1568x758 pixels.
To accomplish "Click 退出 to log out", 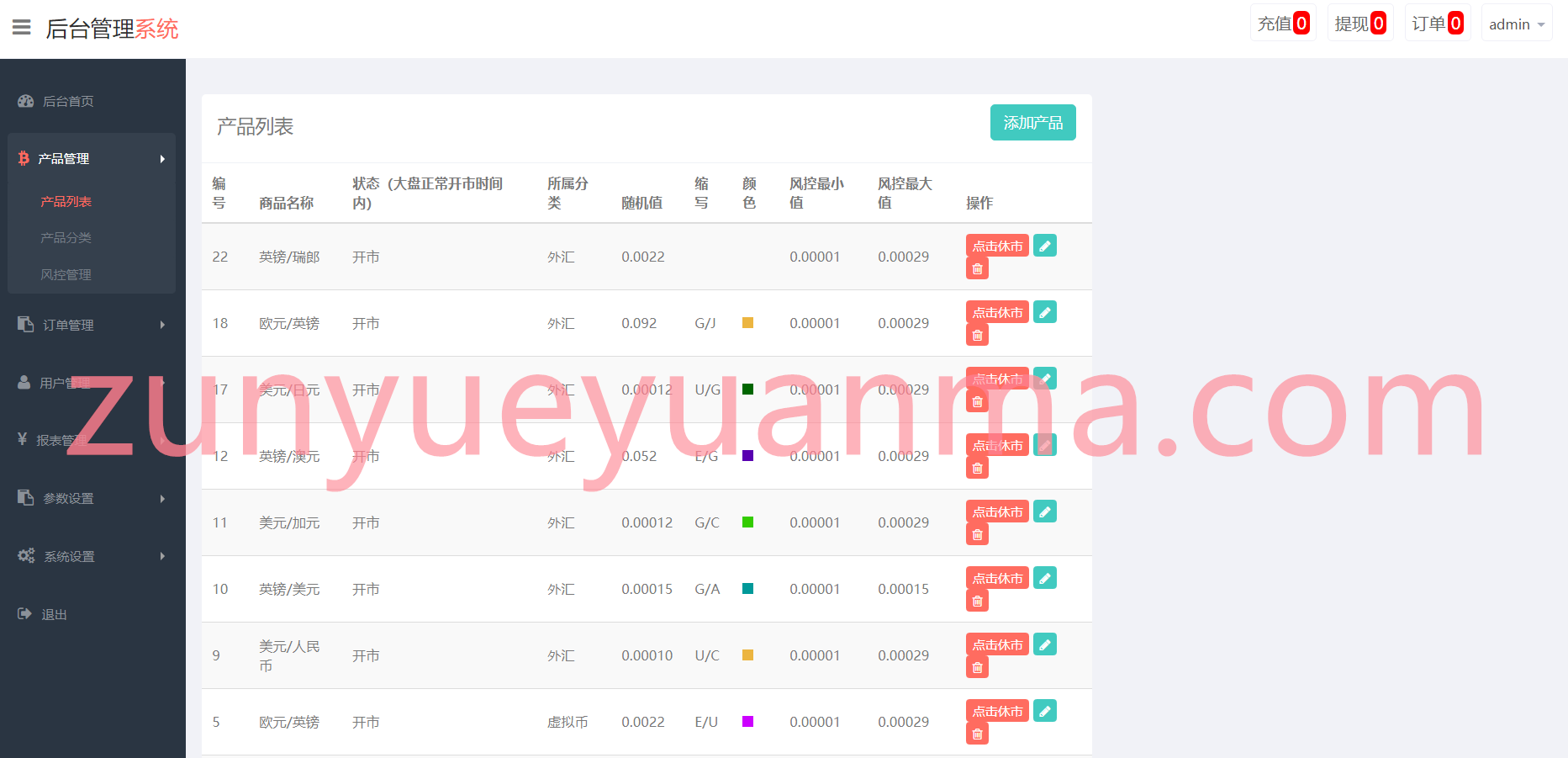I will pos(54,614).
